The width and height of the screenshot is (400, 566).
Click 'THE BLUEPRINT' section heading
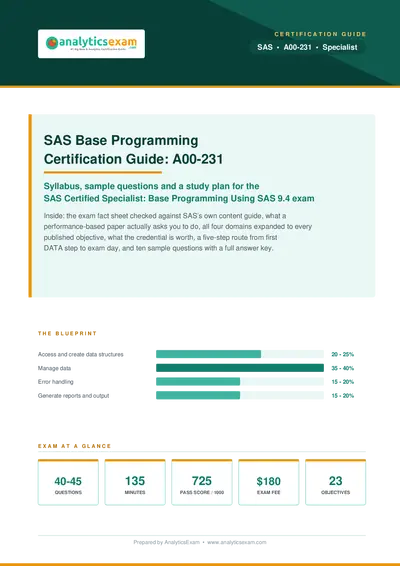[67, 334]
